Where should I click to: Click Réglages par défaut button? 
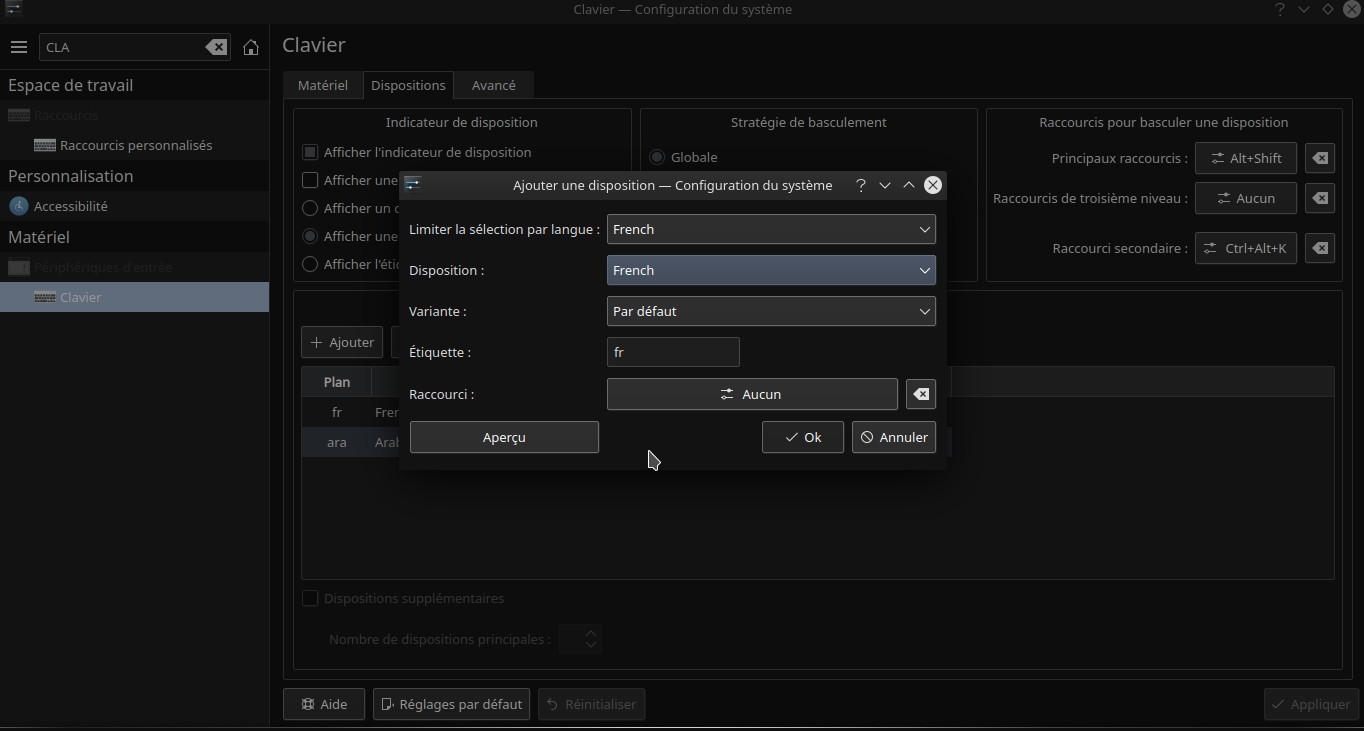[x=452, y=704]
